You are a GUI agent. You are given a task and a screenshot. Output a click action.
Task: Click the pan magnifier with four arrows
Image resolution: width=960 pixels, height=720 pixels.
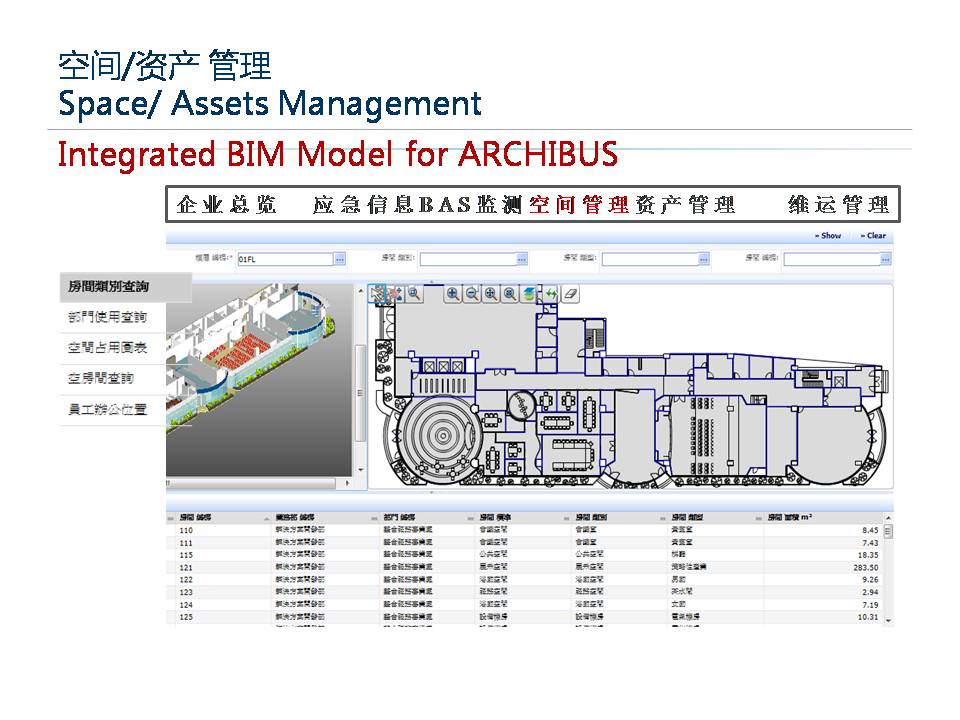click(x=490, y=294)
